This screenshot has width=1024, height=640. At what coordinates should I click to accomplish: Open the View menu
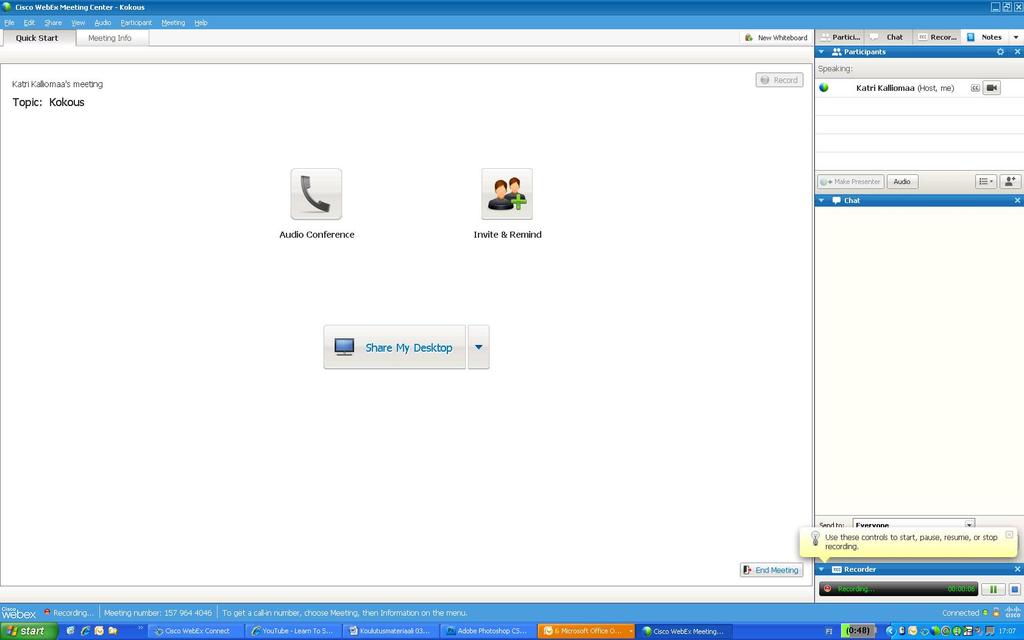(78, 23)
